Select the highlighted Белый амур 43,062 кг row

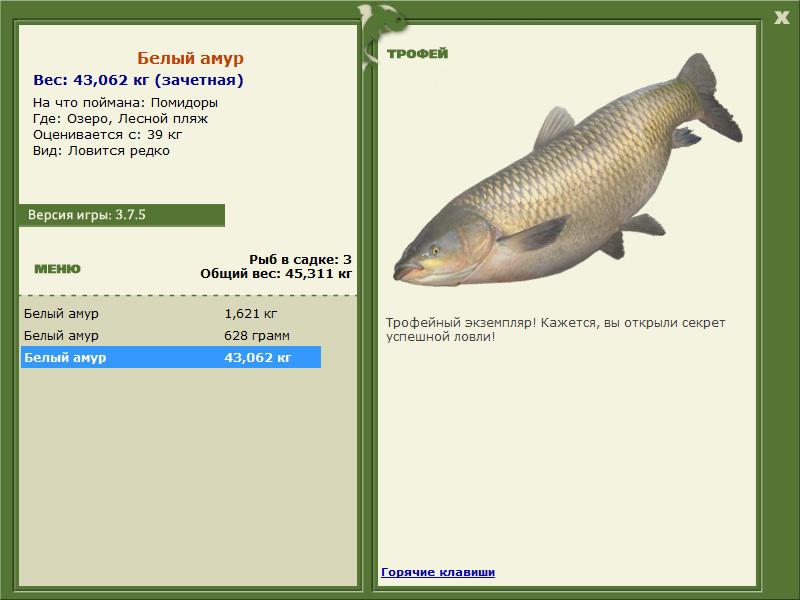[x=171, y=357]
